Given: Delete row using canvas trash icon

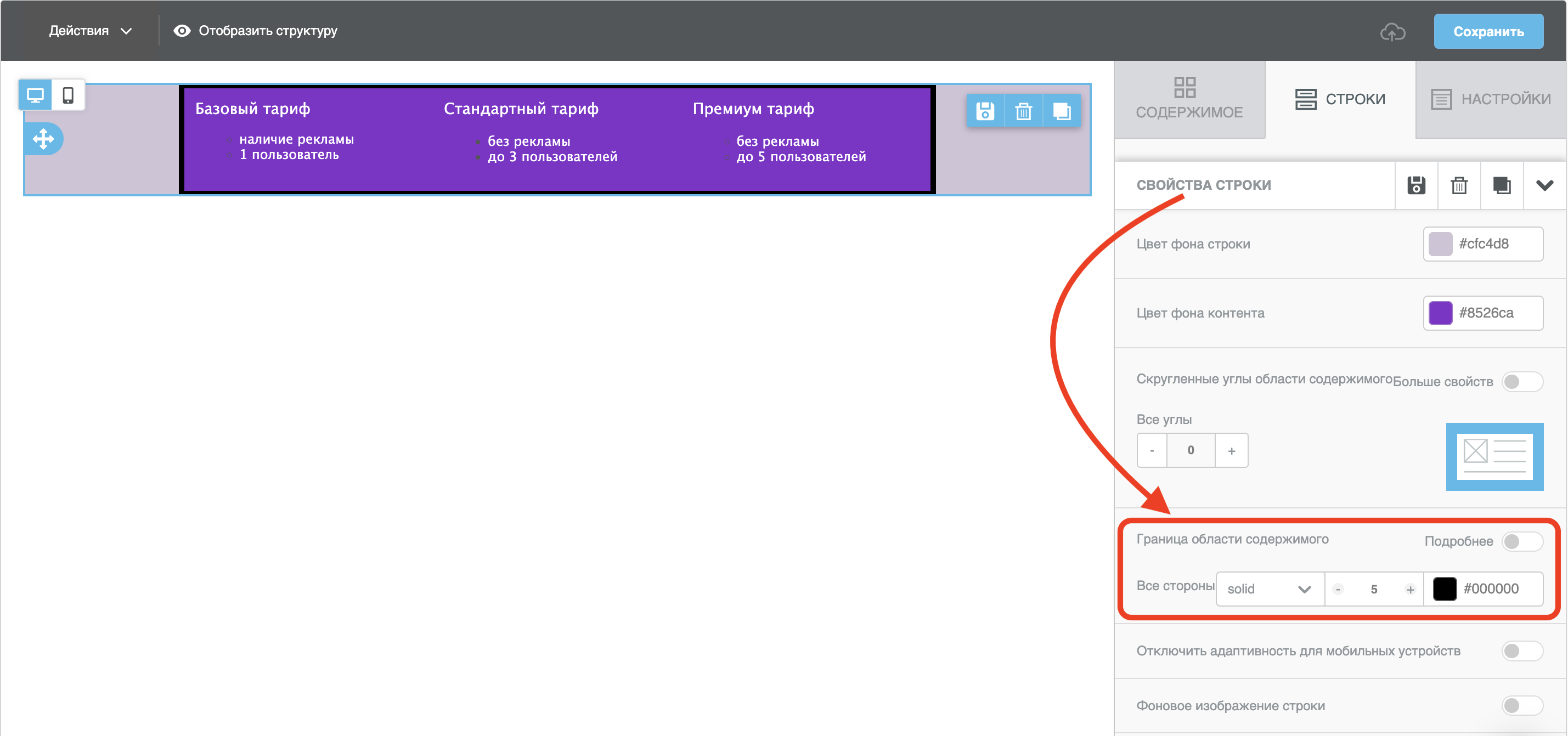Looking at the screenshot, I should tap(1023, 111).
